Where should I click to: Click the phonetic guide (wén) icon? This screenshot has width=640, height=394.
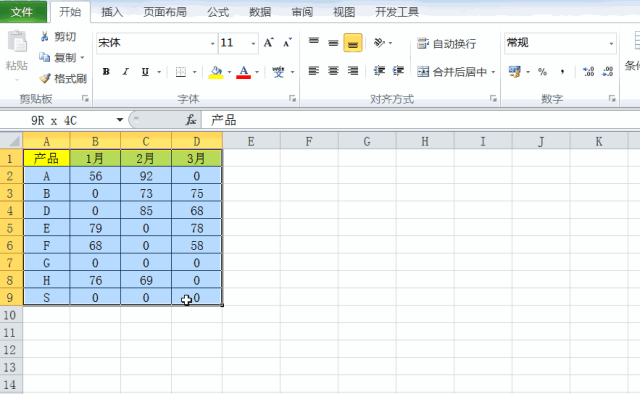[x=278, y=72]
